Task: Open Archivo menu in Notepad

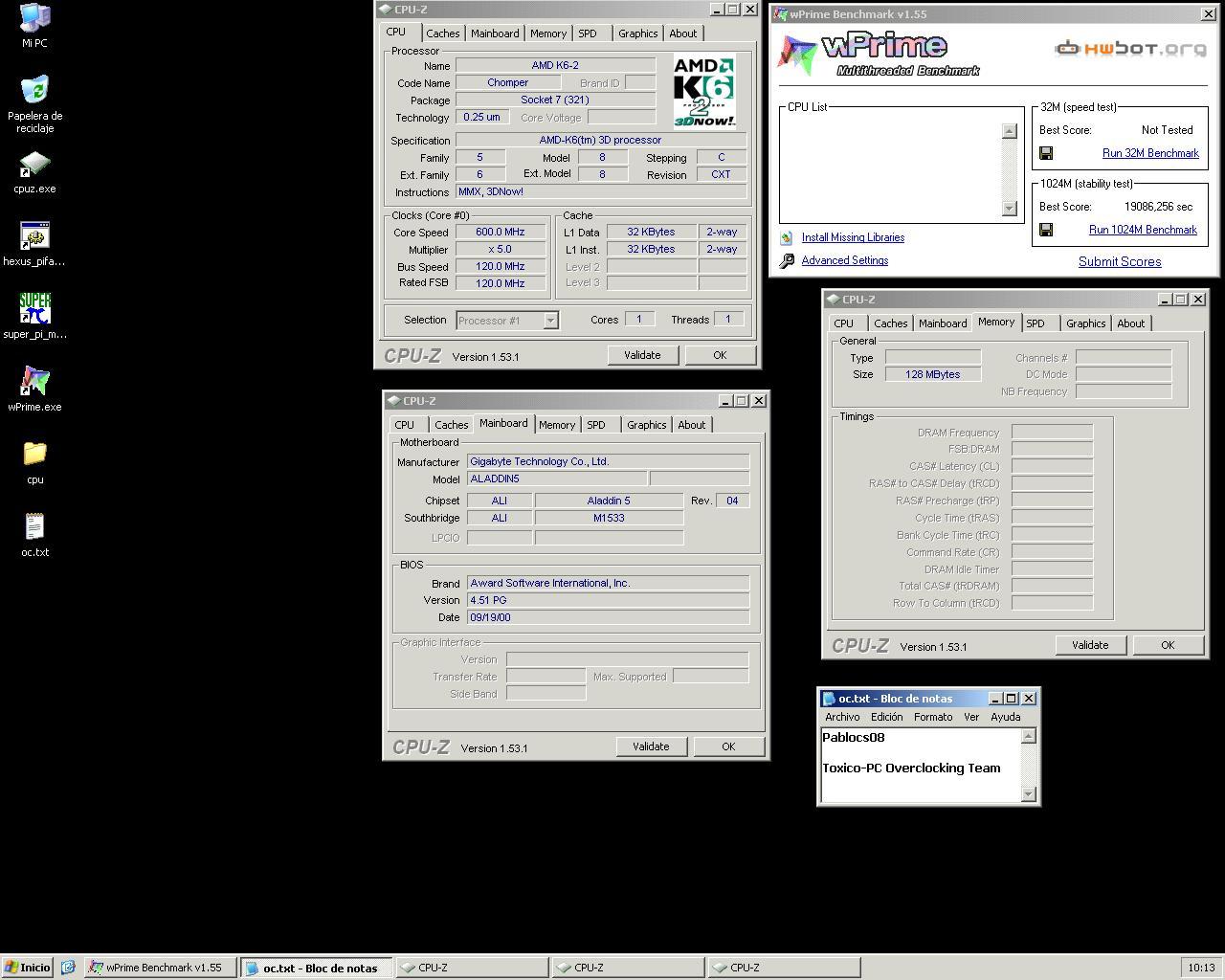Action: tap(842, 717)
